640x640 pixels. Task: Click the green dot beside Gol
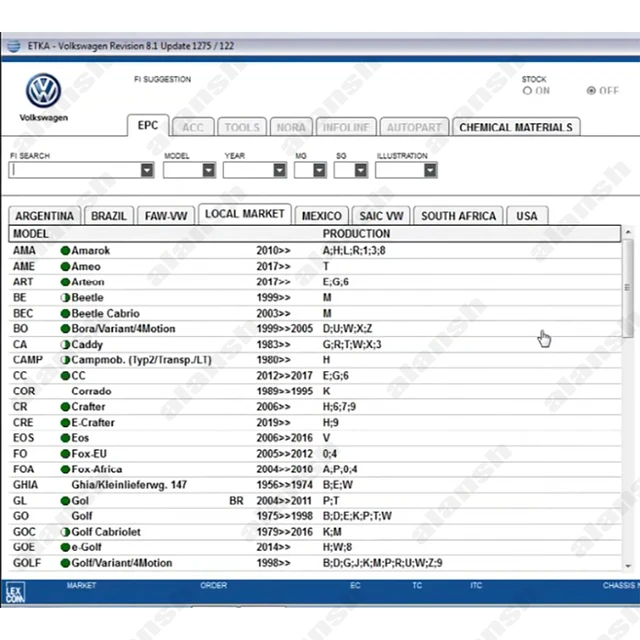pyautogui.click(x=65, y=501)
